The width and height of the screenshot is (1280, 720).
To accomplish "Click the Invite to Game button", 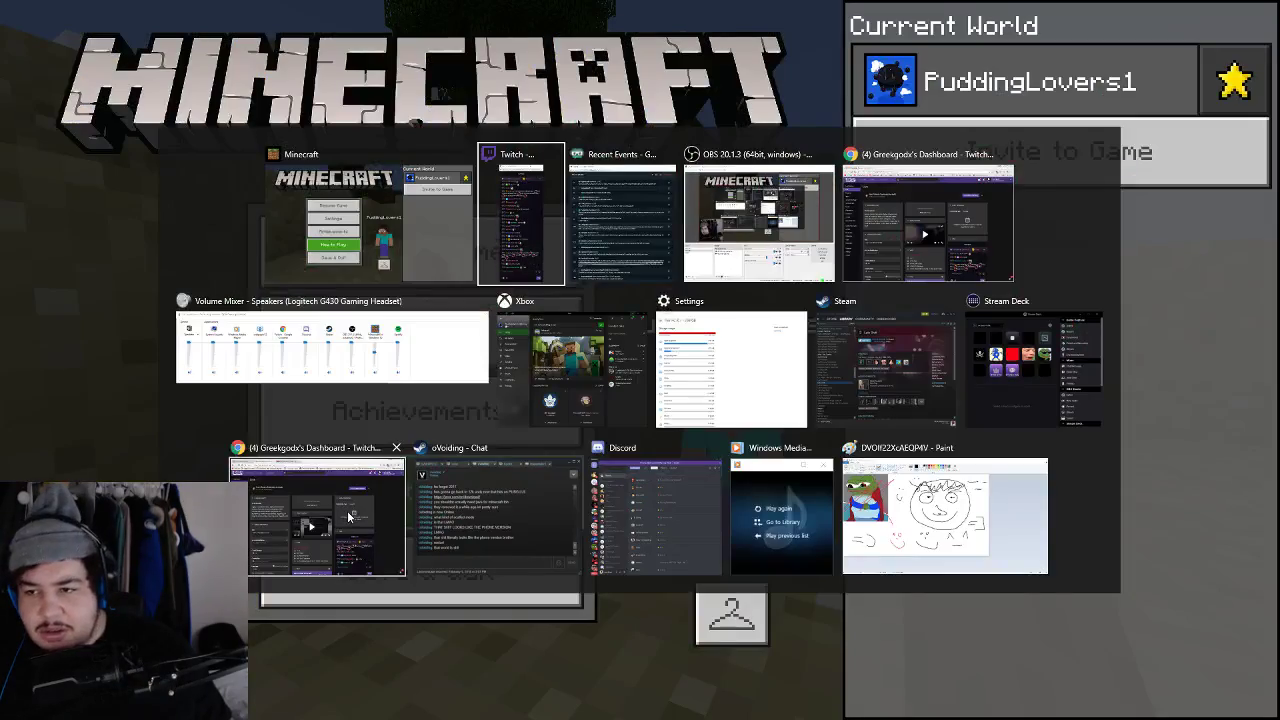I will (1061, 152).
